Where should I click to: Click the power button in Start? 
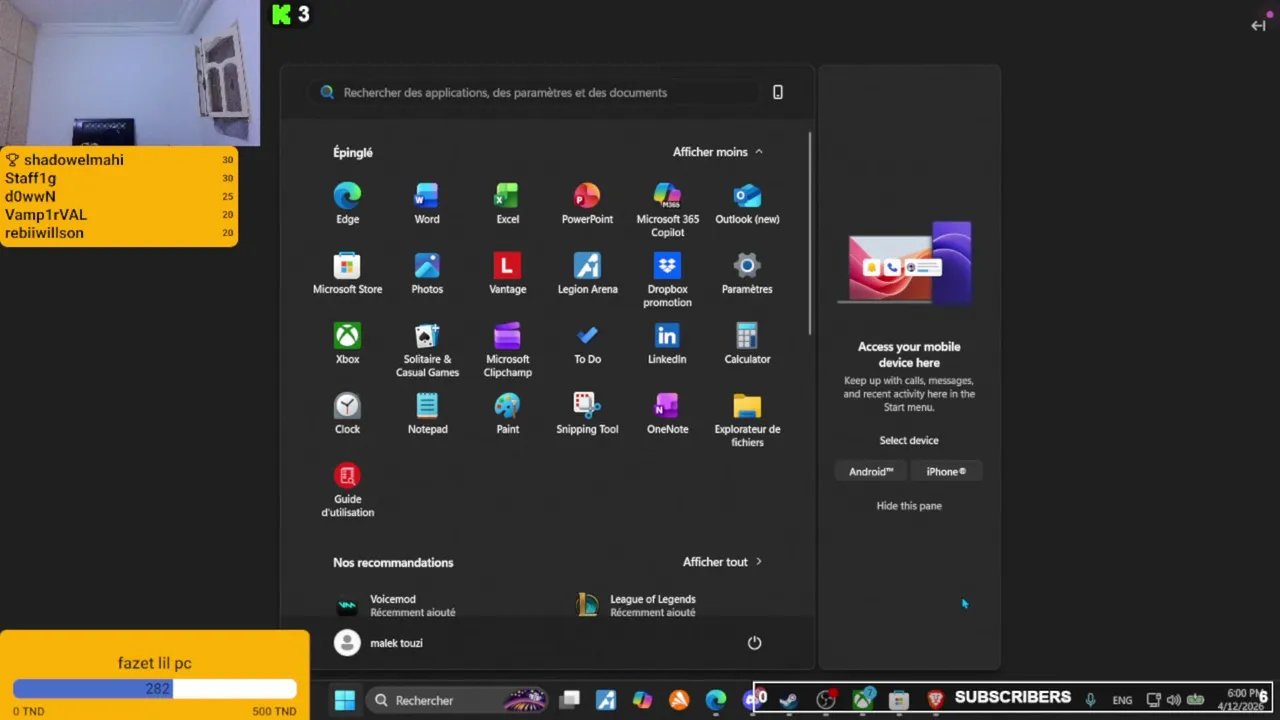click(x=754, y=643)
